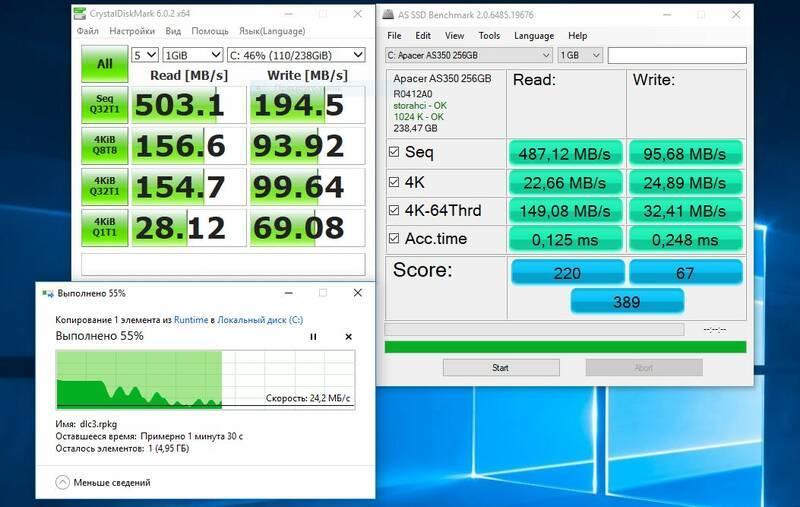Run the 4KiB Q1T1 test
800x507 pixels.
point(105,227)
